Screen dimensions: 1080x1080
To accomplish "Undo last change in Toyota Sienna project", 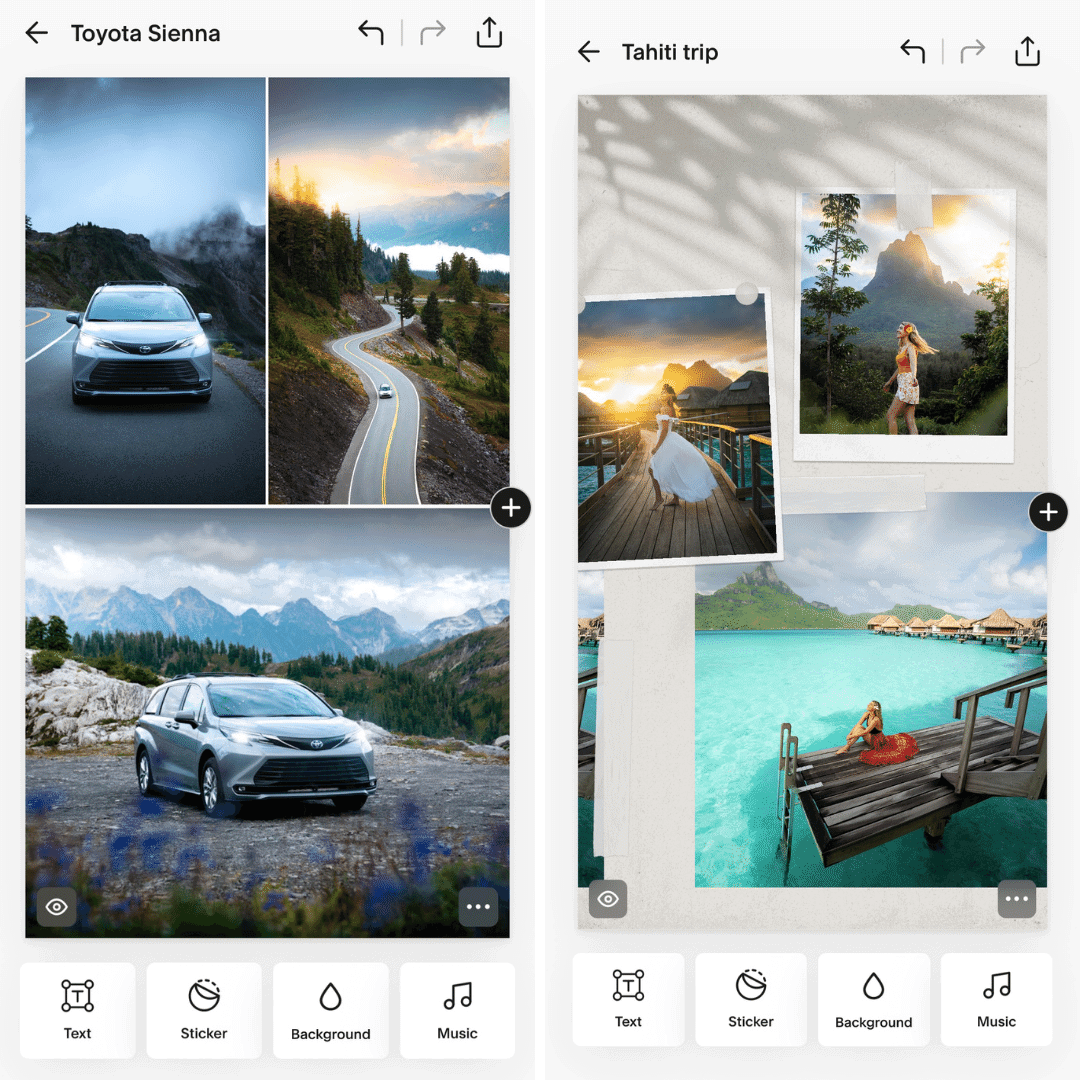I will pyautogui.click(x=371, y=32).
